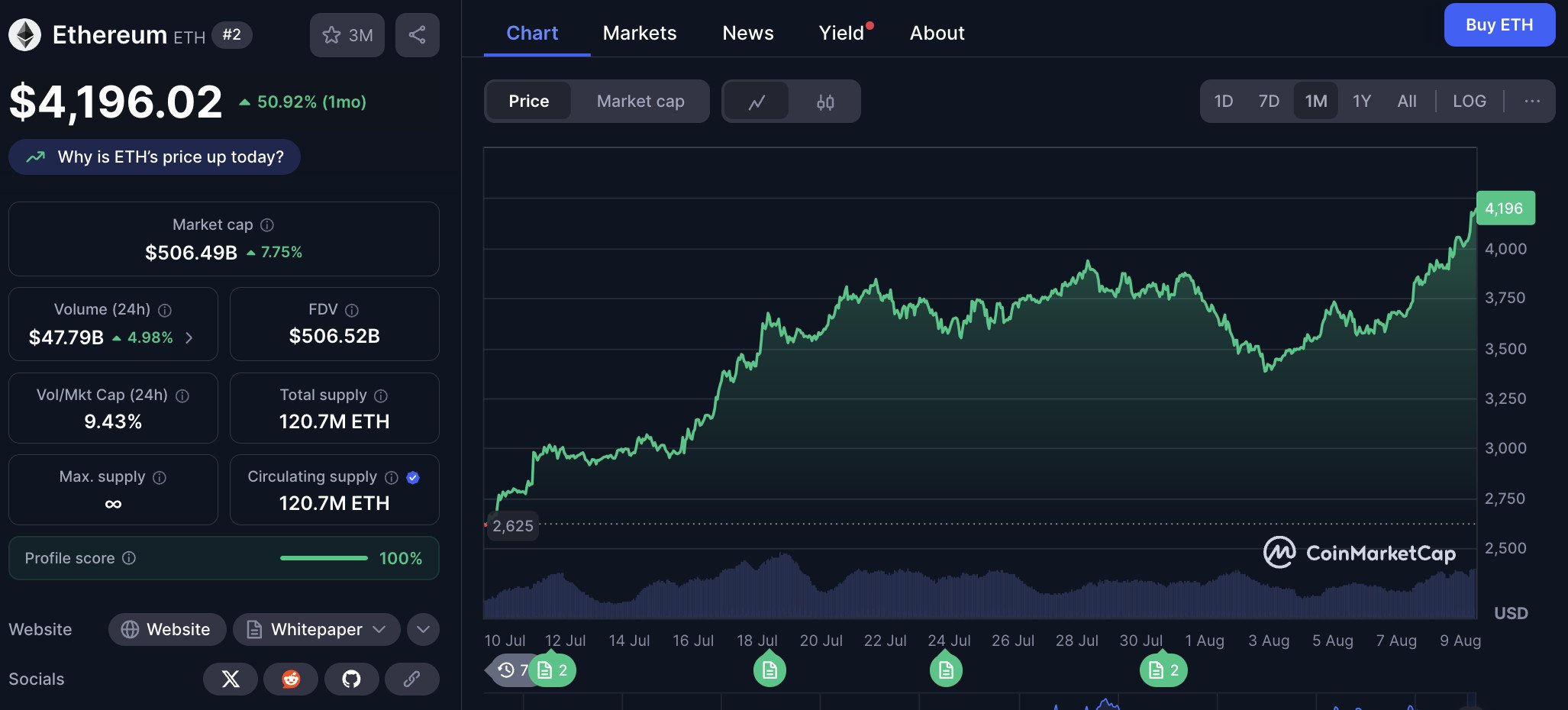This screenshot has width=1568, height=710.
Task: Click the #2 rank badge
Action: pyautogui.click(x=231, y=34)
